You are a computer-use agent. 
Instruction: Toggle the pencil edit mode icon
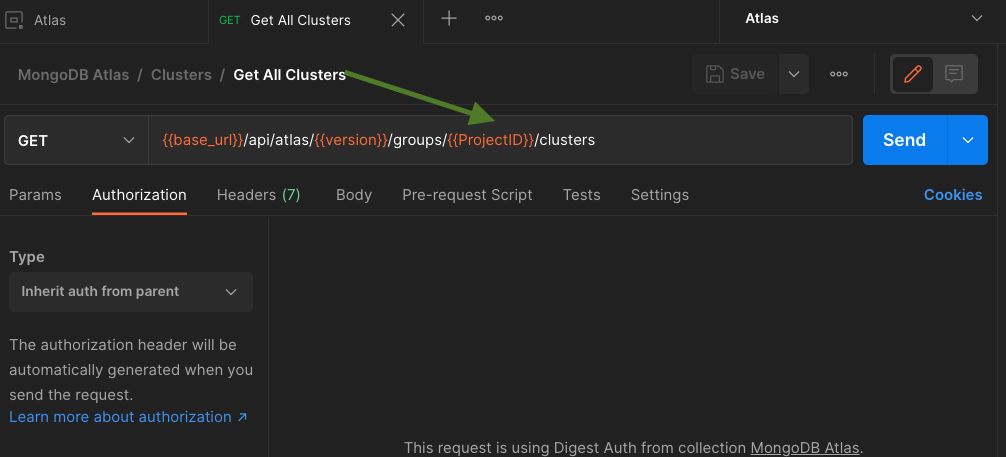point(912,74)
